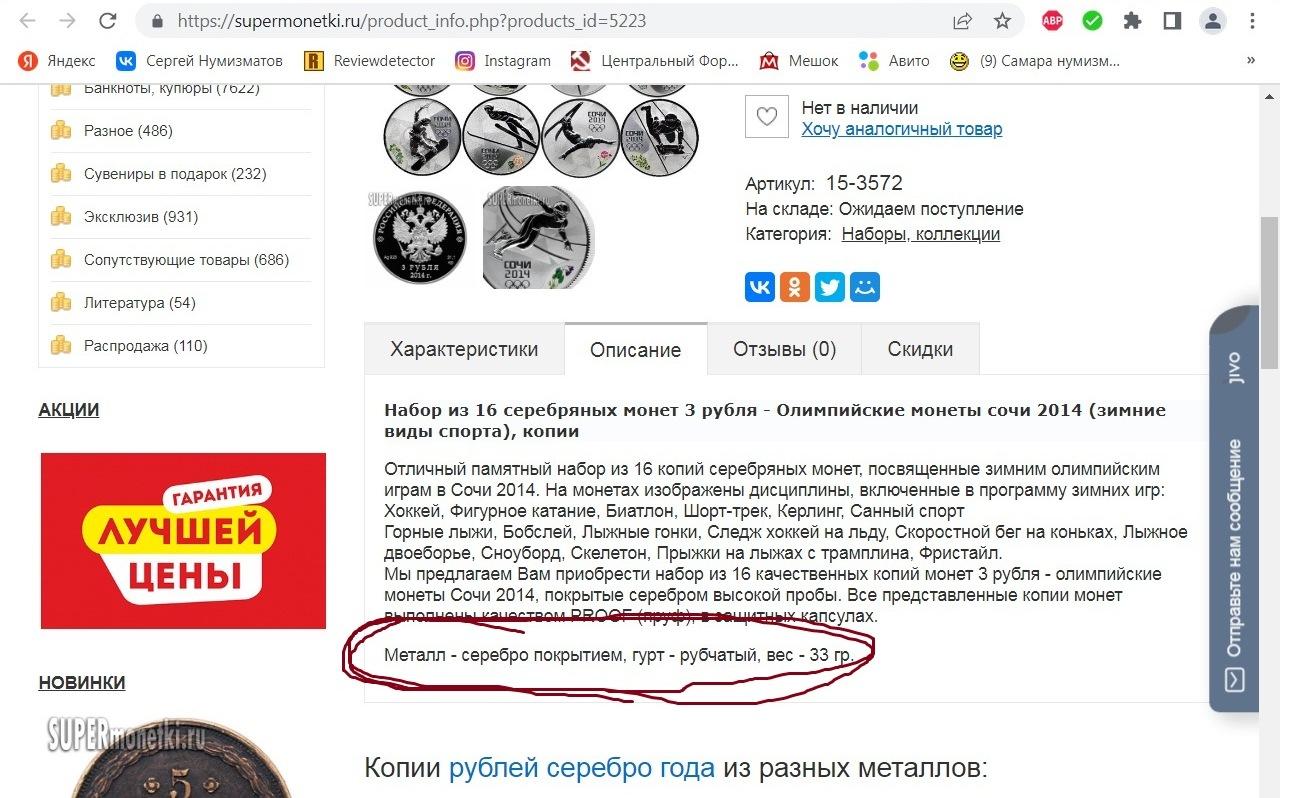Open the Наборы, коллекции category link

point(921,234)
